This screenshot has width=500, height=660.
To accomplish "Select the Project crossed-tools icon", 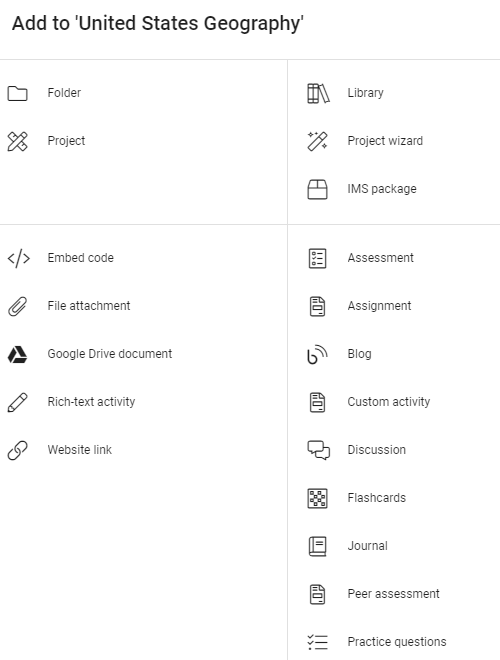I will pyautogui.click(x=17, y=141).
